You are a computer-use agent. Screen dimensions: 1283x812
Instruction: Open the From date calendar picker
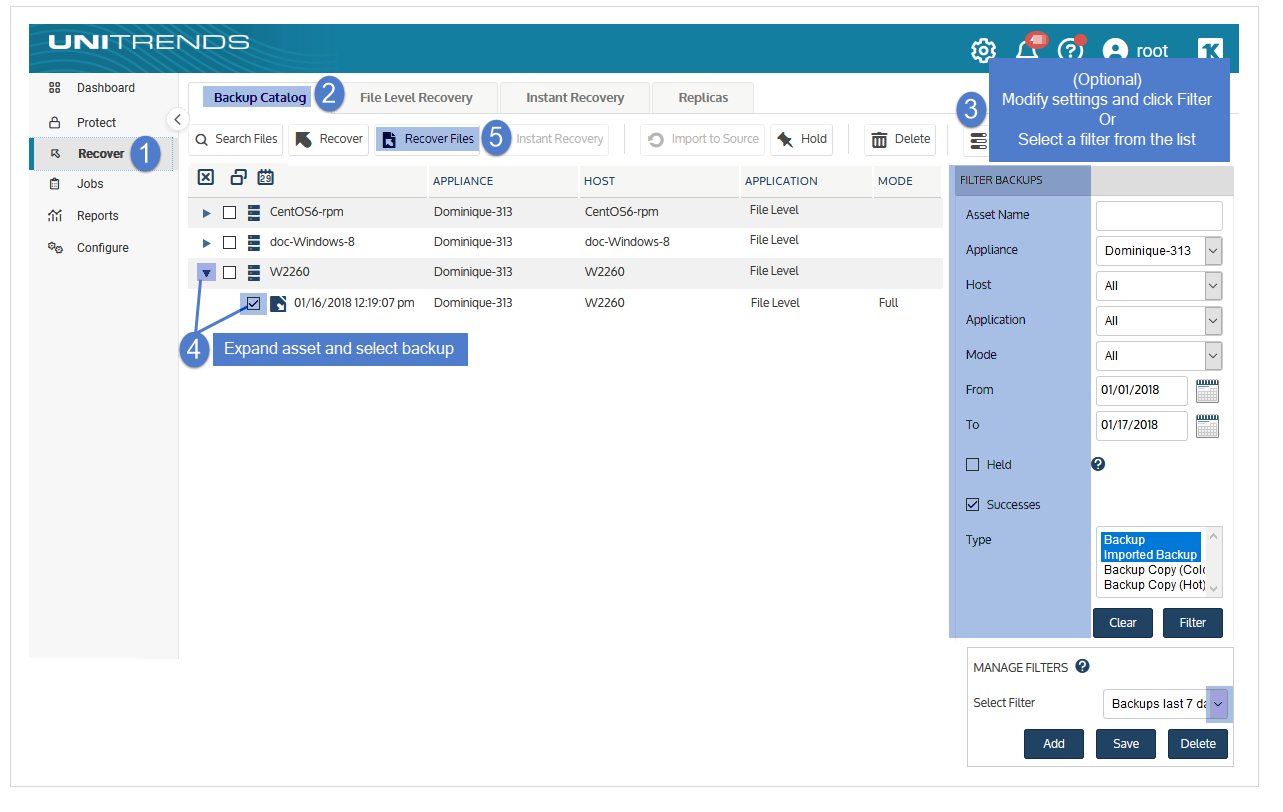(1208, 391)
